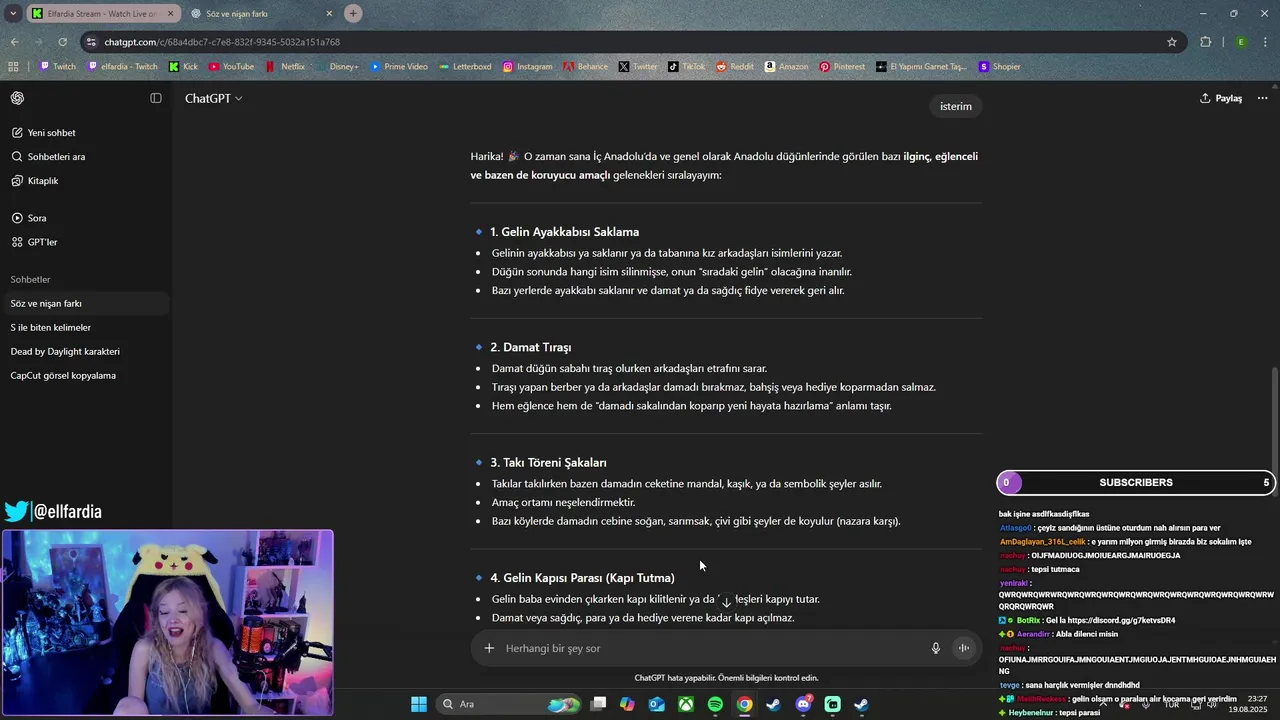
Task: Open the TikTok bookmark
Action: [687, 67]
